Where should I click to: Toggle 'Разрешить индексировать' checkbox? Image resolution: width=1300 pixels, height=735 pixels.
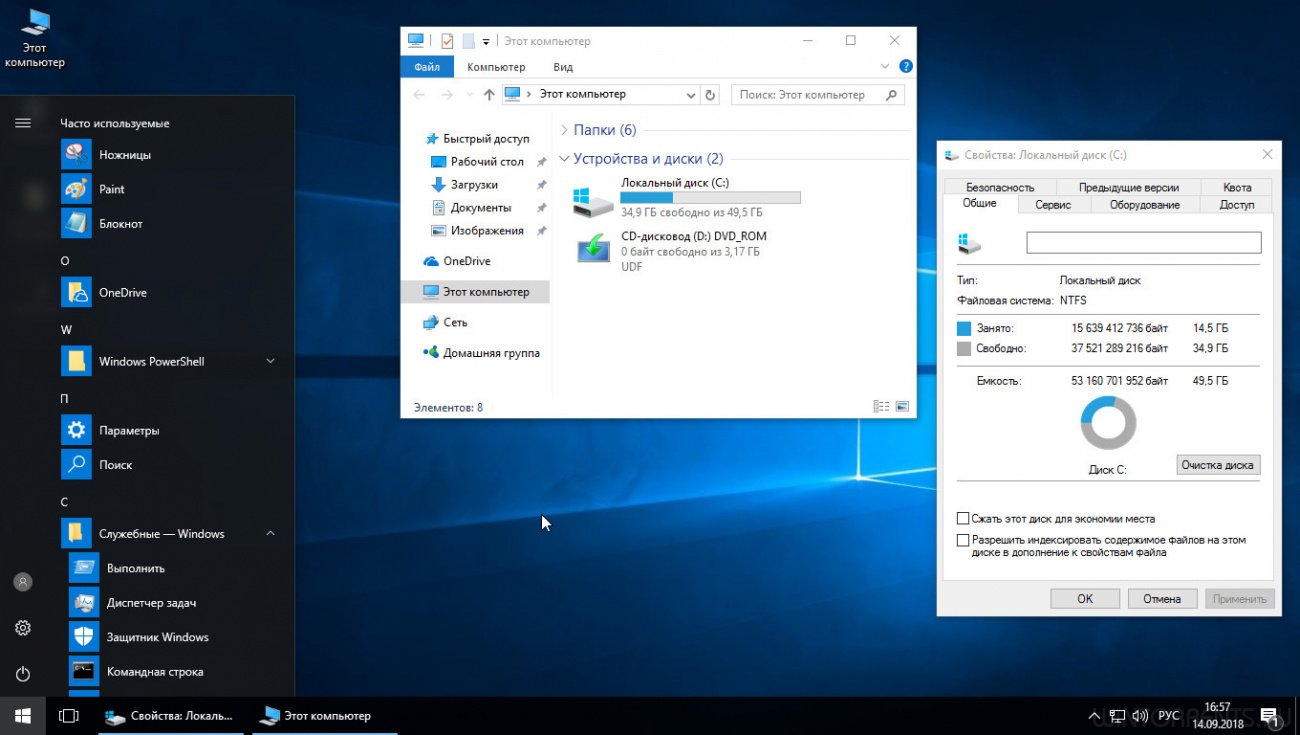(x=963, y=540)
